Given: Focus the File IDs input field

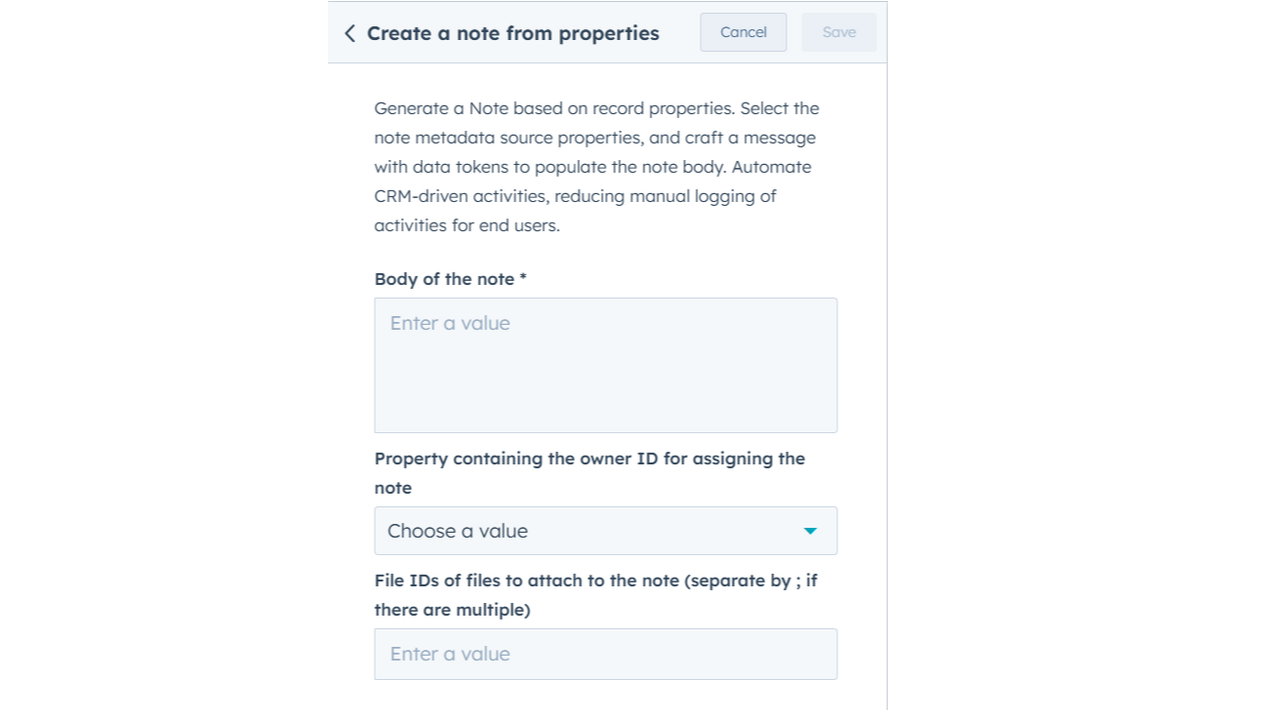Looking at the screenshot, I should [x=605, y=654].
